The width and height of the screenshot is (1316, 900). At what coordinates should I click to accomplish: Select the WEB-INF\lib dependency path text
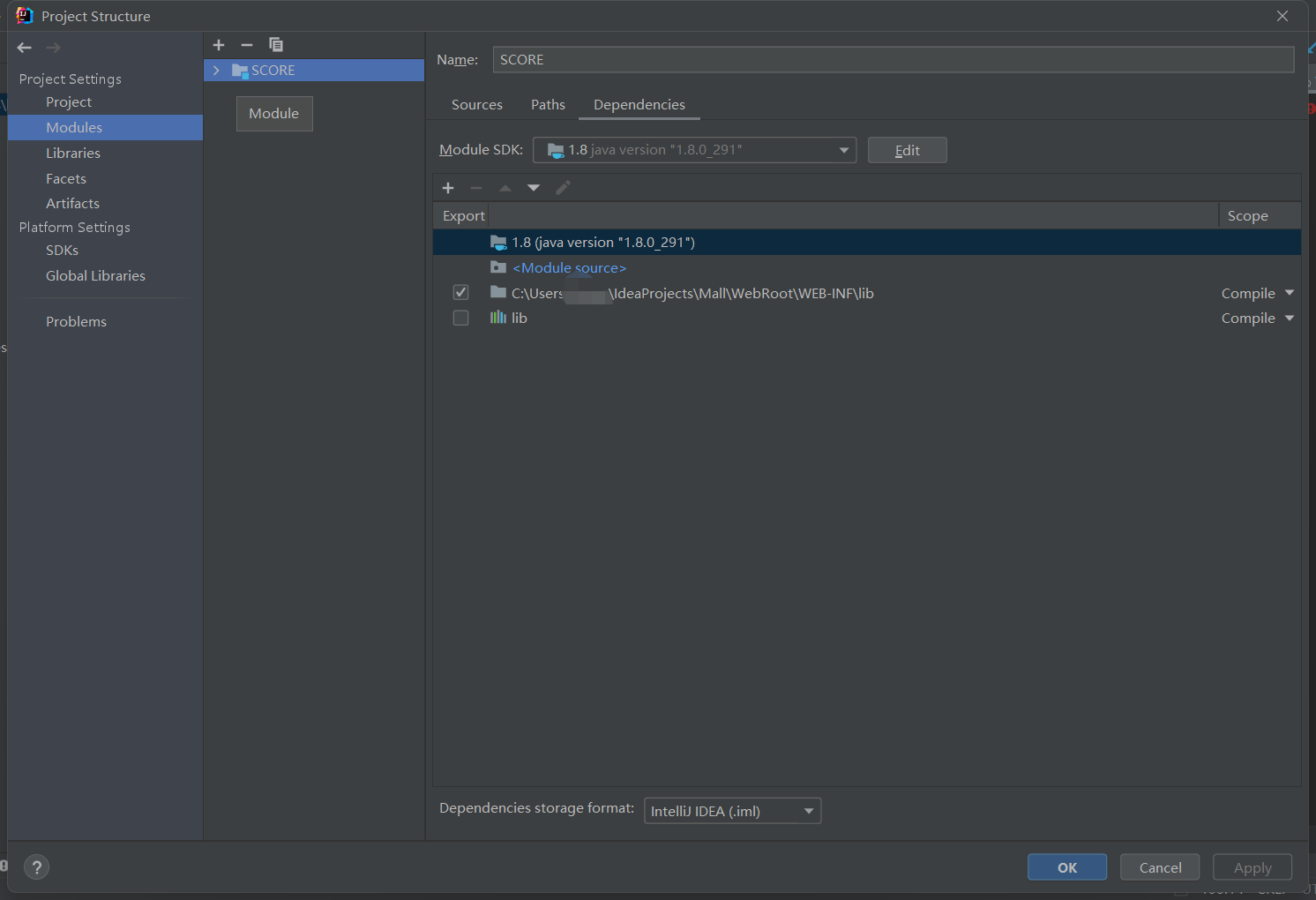pos(692,293)
